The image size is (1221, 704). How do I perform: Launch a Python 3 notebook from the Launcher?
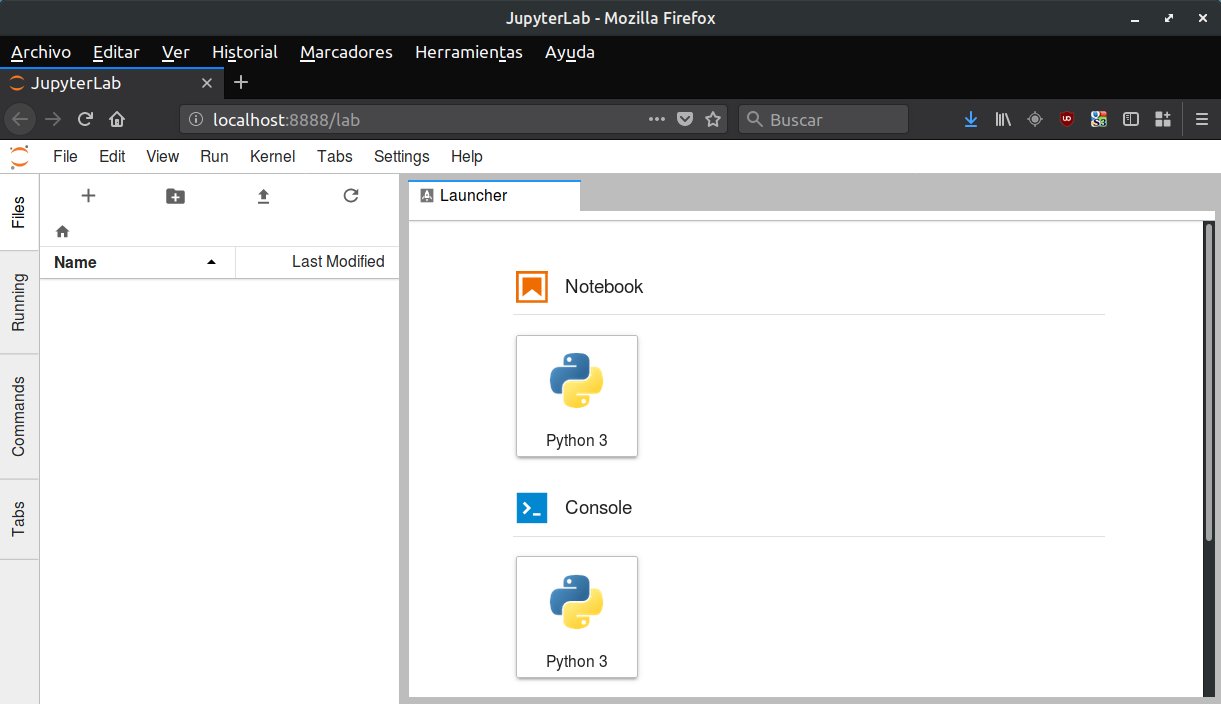click(576, 396)
